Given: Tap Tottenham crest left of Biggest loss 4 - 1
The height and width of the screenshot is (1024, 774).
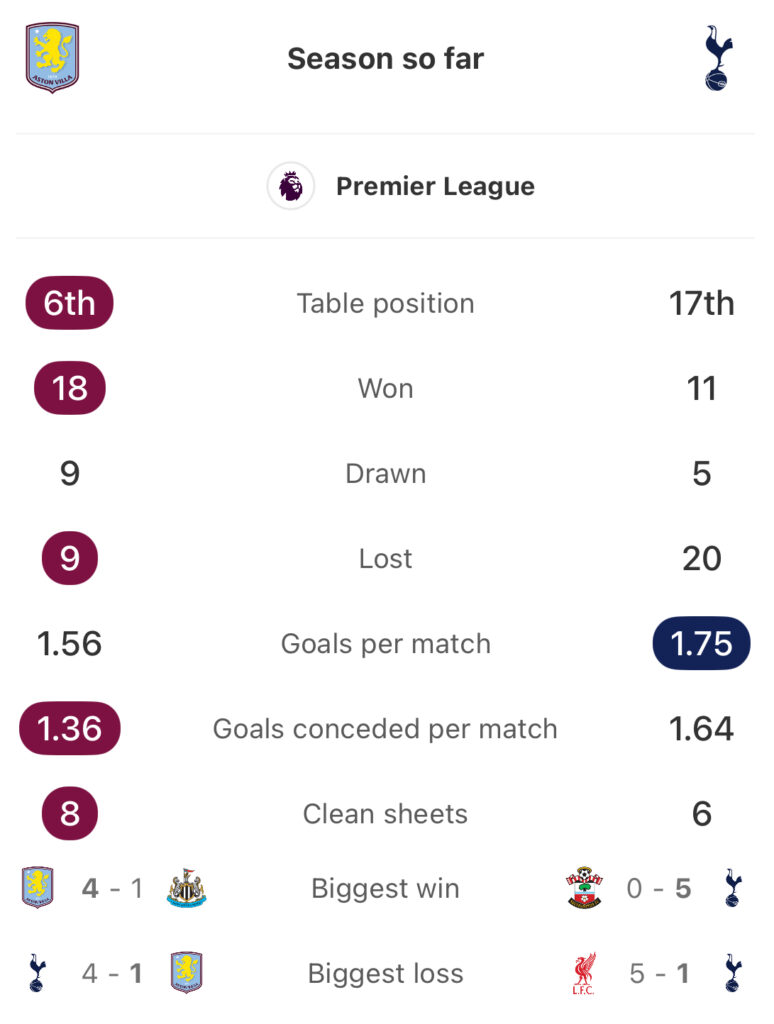Looking at the screenshot, I should (37, 973).
